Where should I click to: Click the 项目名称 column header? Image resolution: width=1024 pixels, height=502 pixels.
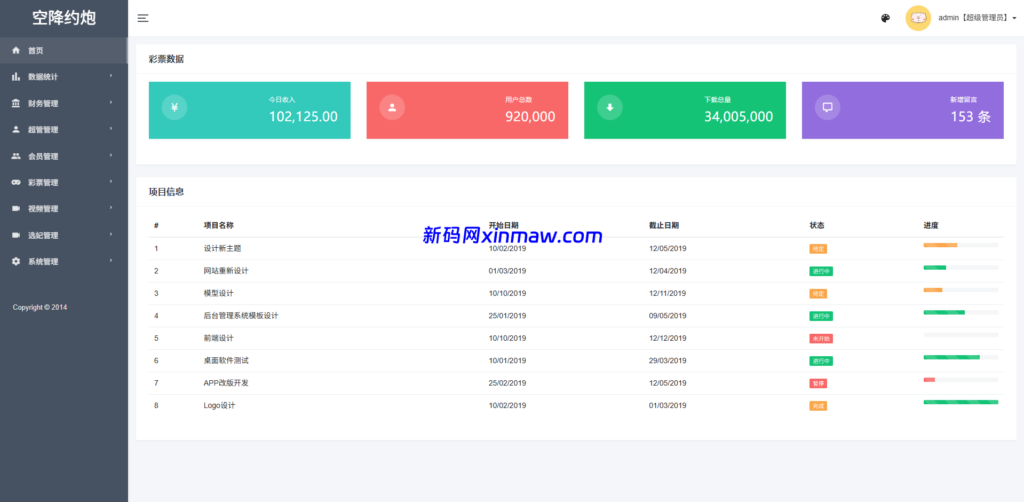point(219,225)
